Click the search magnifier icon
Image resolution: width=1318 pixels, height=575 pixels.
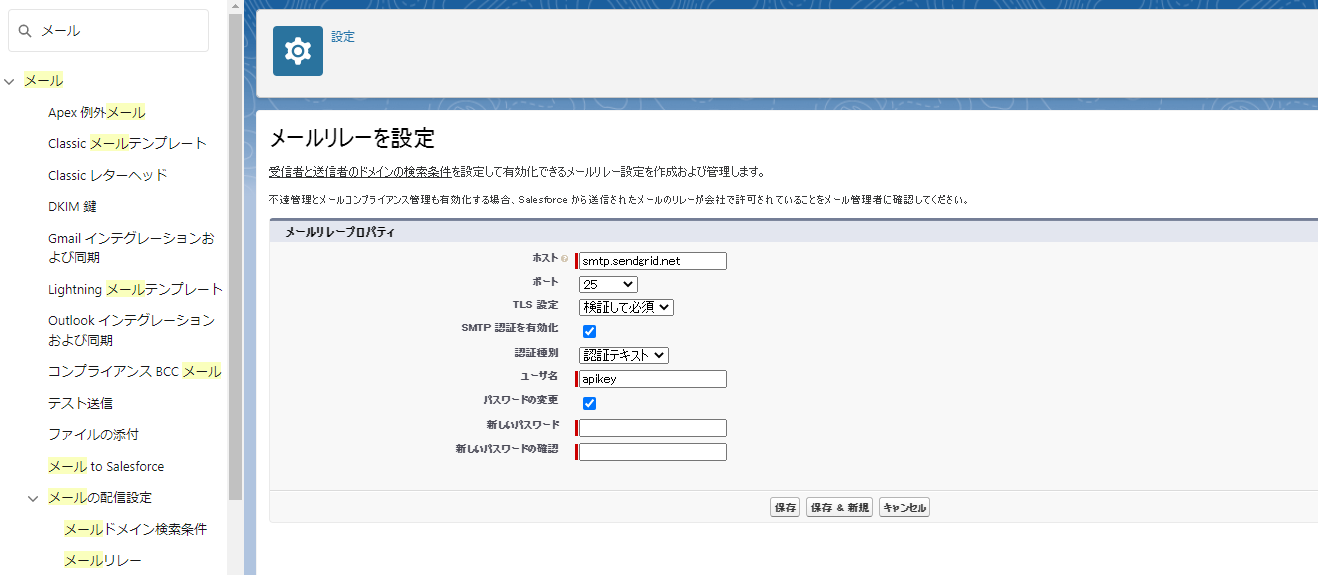(25, 31)
